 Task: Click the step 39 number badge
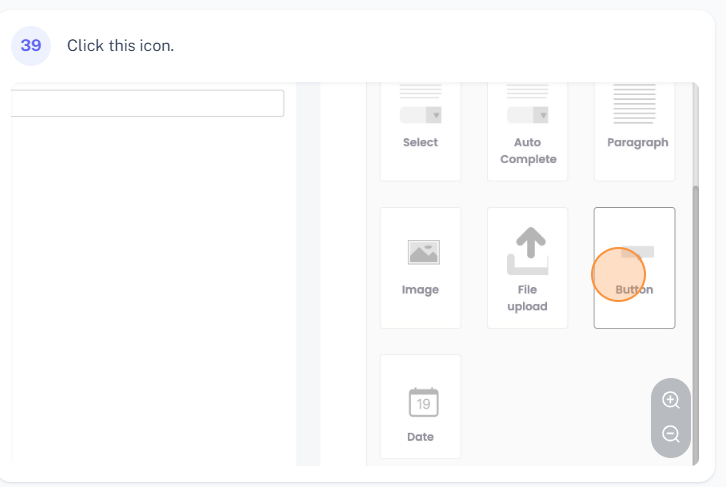click(x=31, y=45)
